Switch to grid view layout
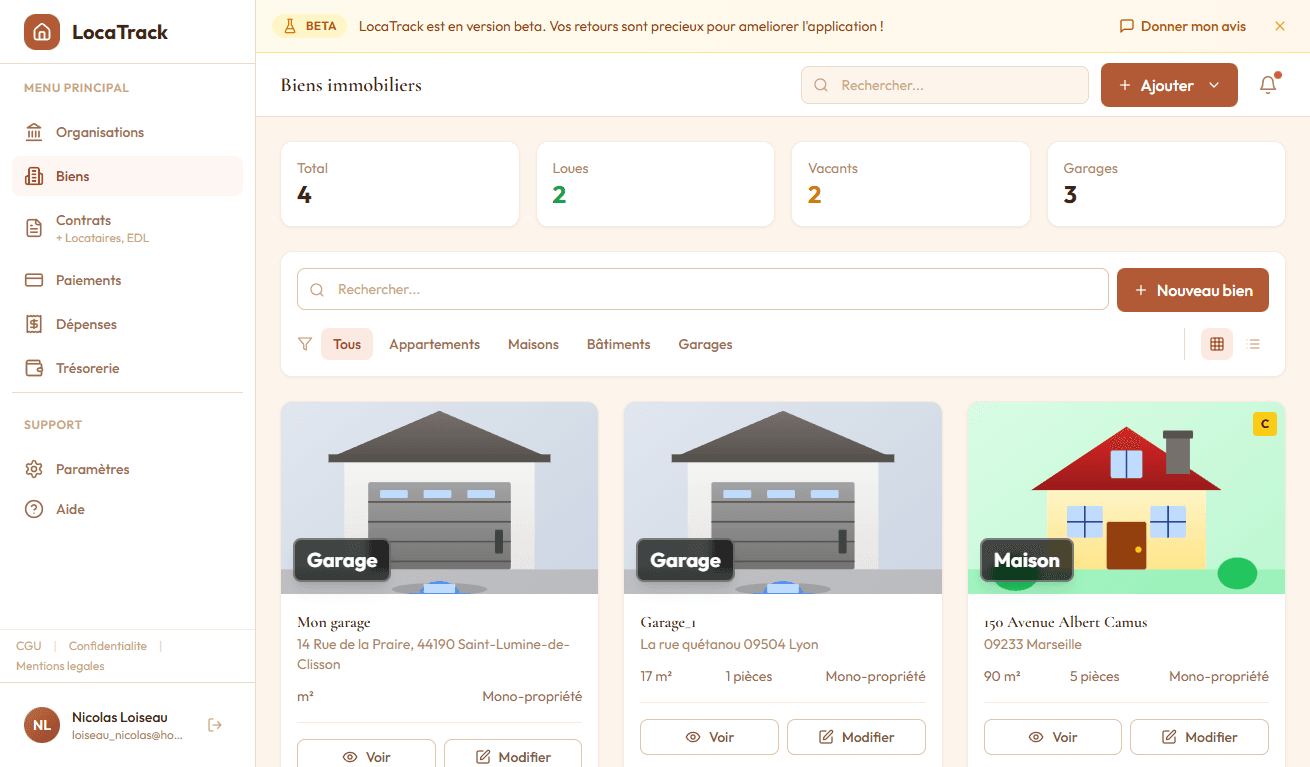This screenshot has height=767, width=1310. [1217, 343]
